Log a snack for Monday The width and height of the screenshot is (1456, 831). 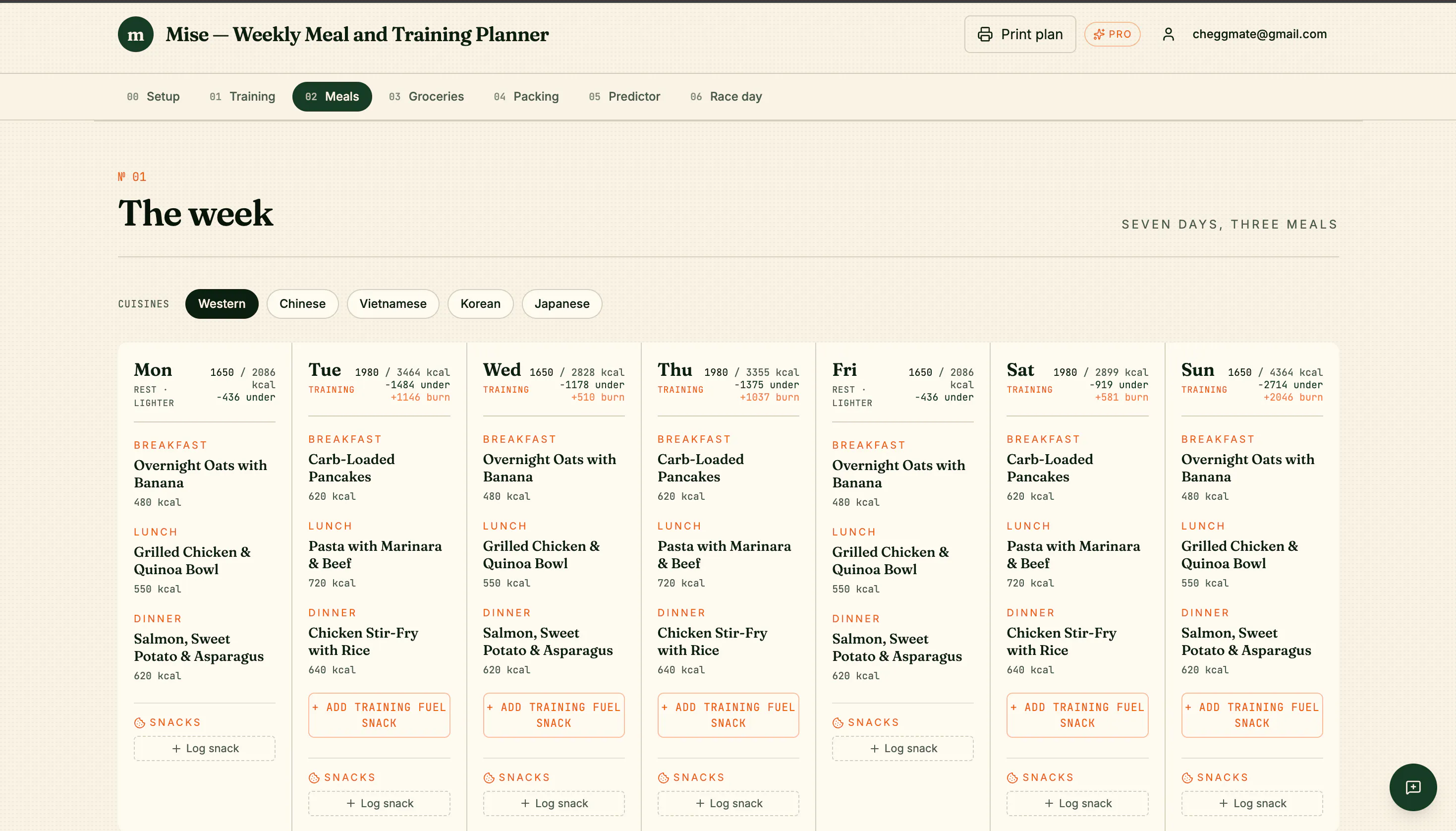pos(204,748)
